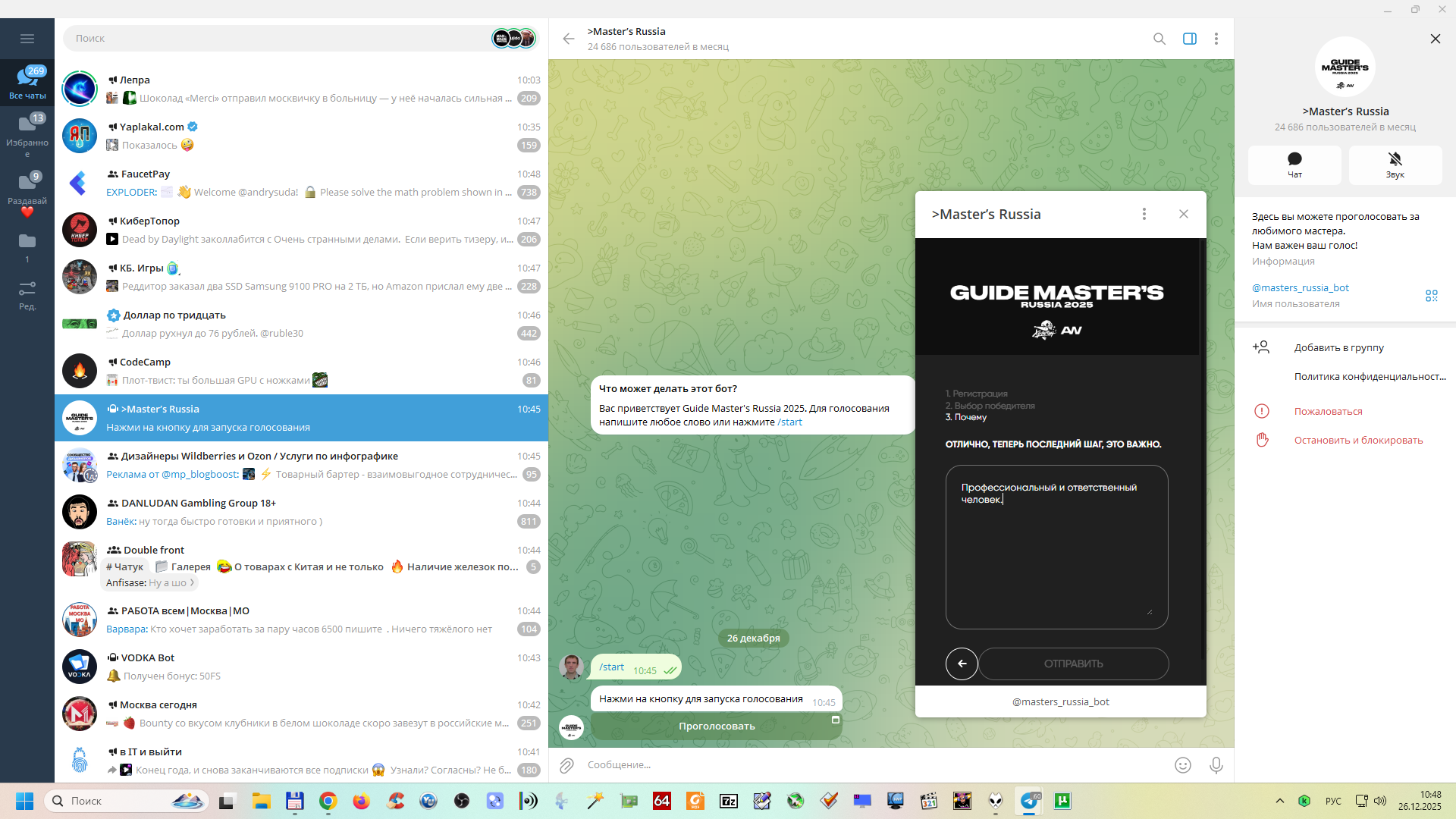Open the chat header three-dots menu
Image resolution: width=1456 pixels, height=819 pixels.
[1216, 39]
